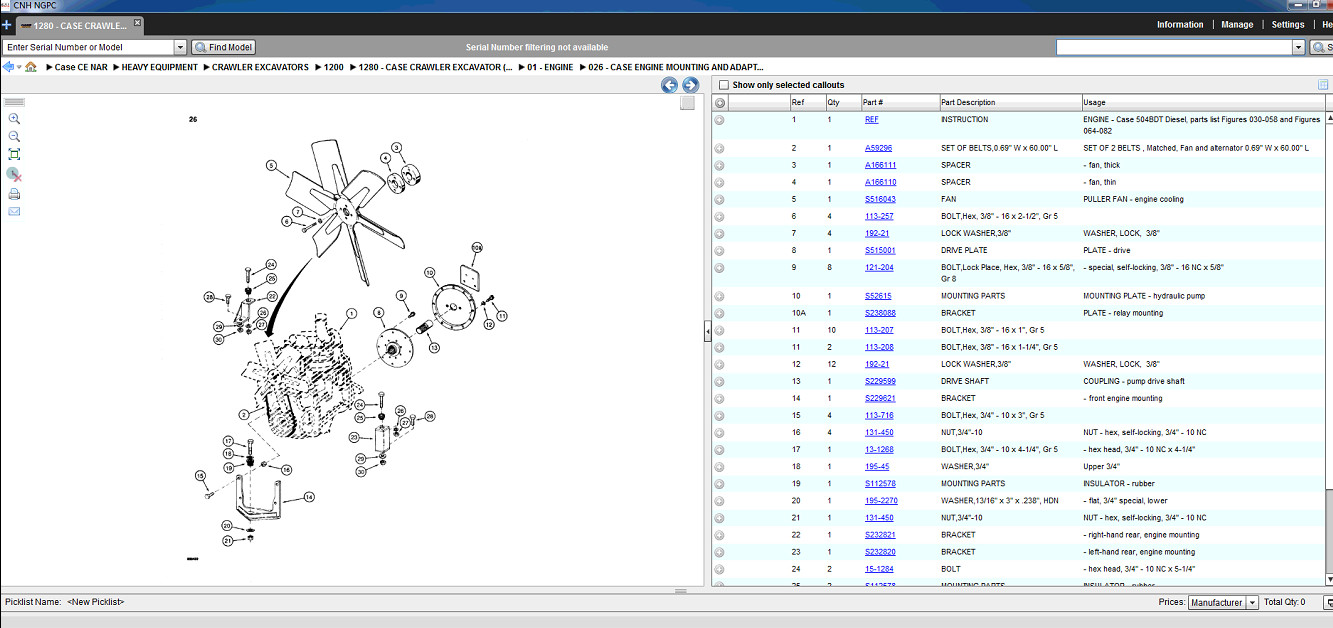Viewport: 1333px width, 628px height.
Task: Expand the CRAWLER EXCAVATORS breadcrumb
Action: [207, 67]
